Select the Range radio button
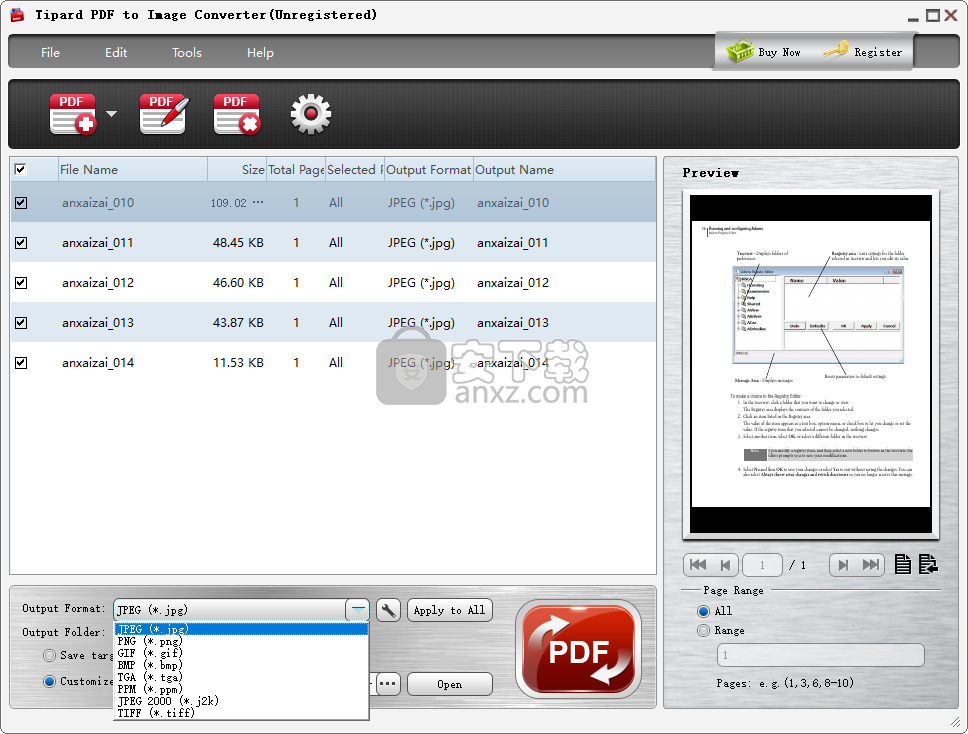Image resolution: width=968 pixels, height=734 pixels. 703,631
